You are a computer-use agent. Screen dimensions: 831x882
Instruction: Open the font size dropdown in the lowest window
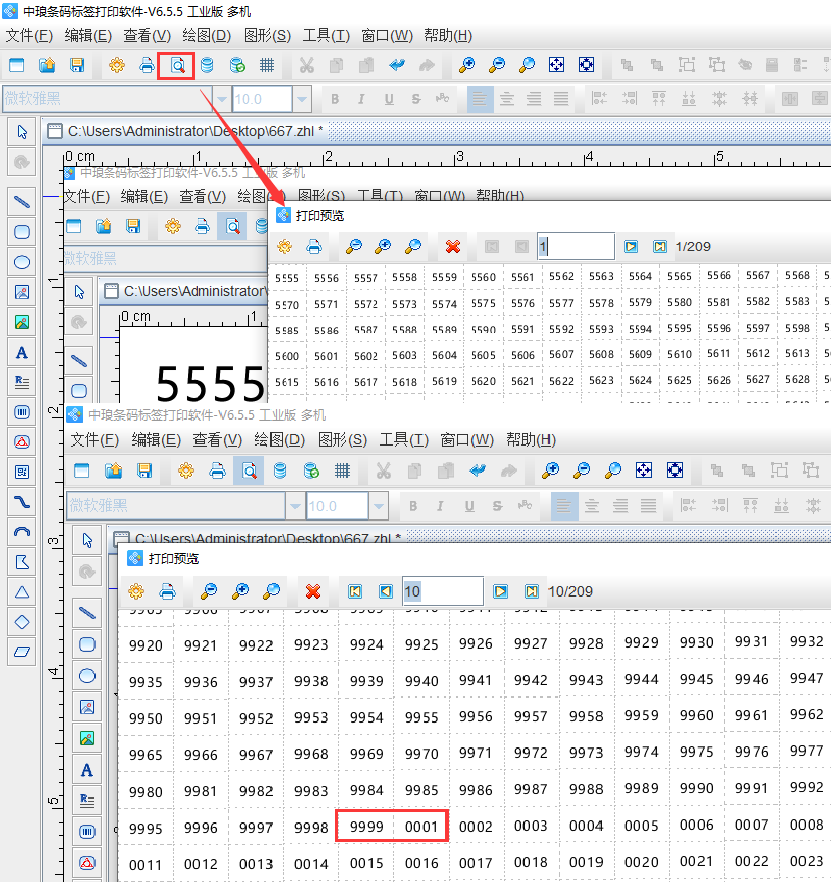tap(377, 506)
